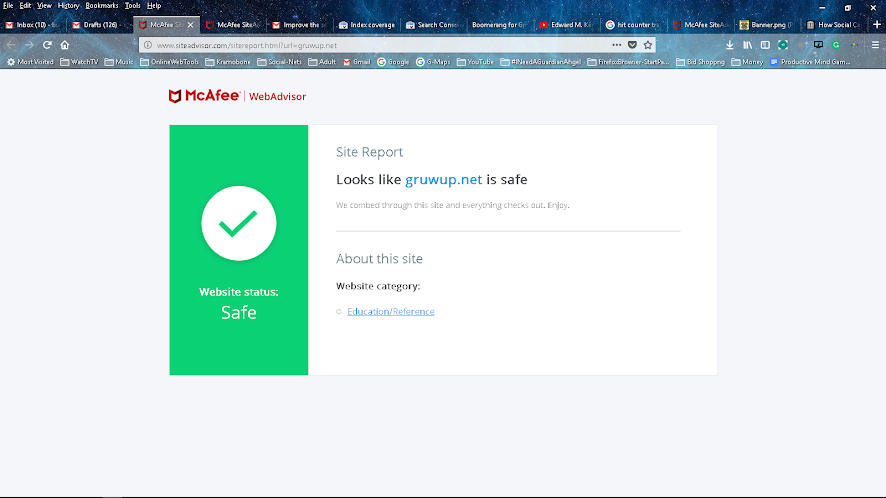This screenshot has height=498, width=886.
Task: Open the Social-Nets bookmark folder
Action: [279, 62]
